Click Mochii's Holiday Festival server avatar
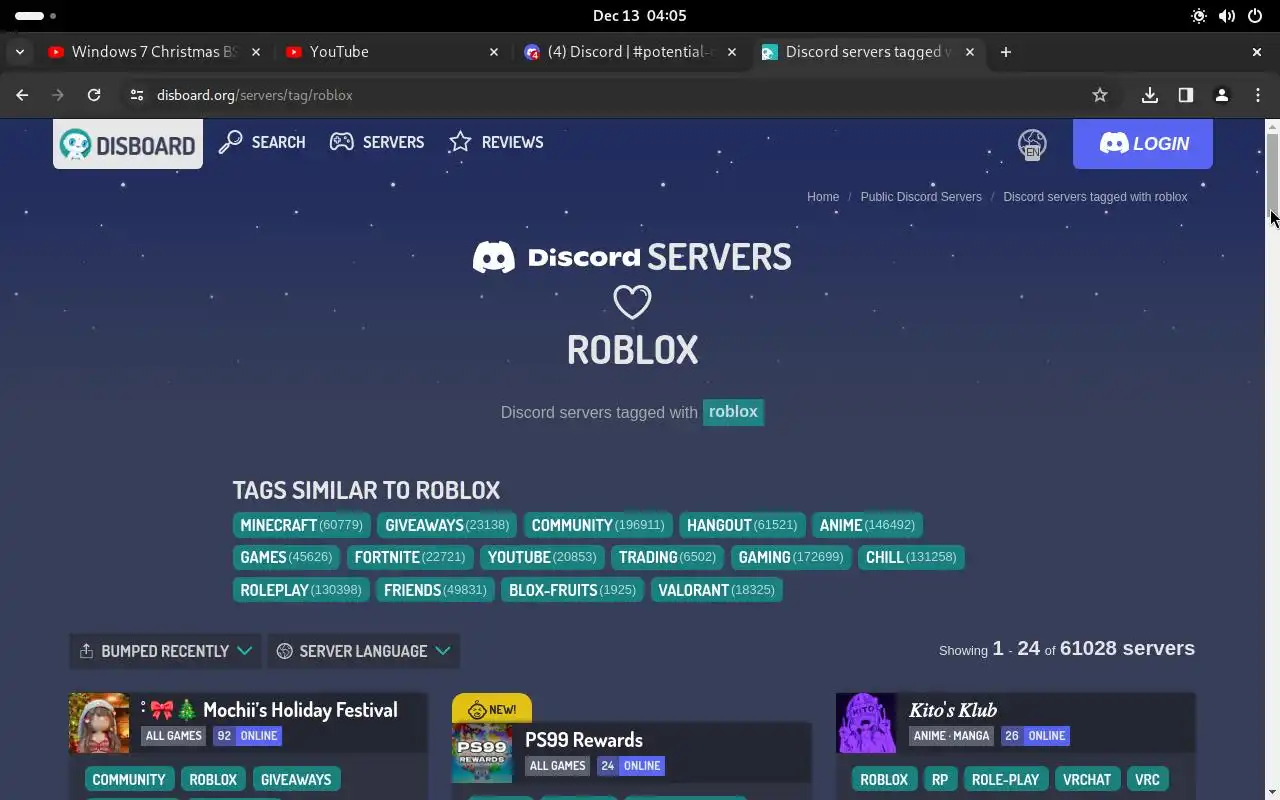The width and height of the screenshot is (1280, 800). point(99,723)
